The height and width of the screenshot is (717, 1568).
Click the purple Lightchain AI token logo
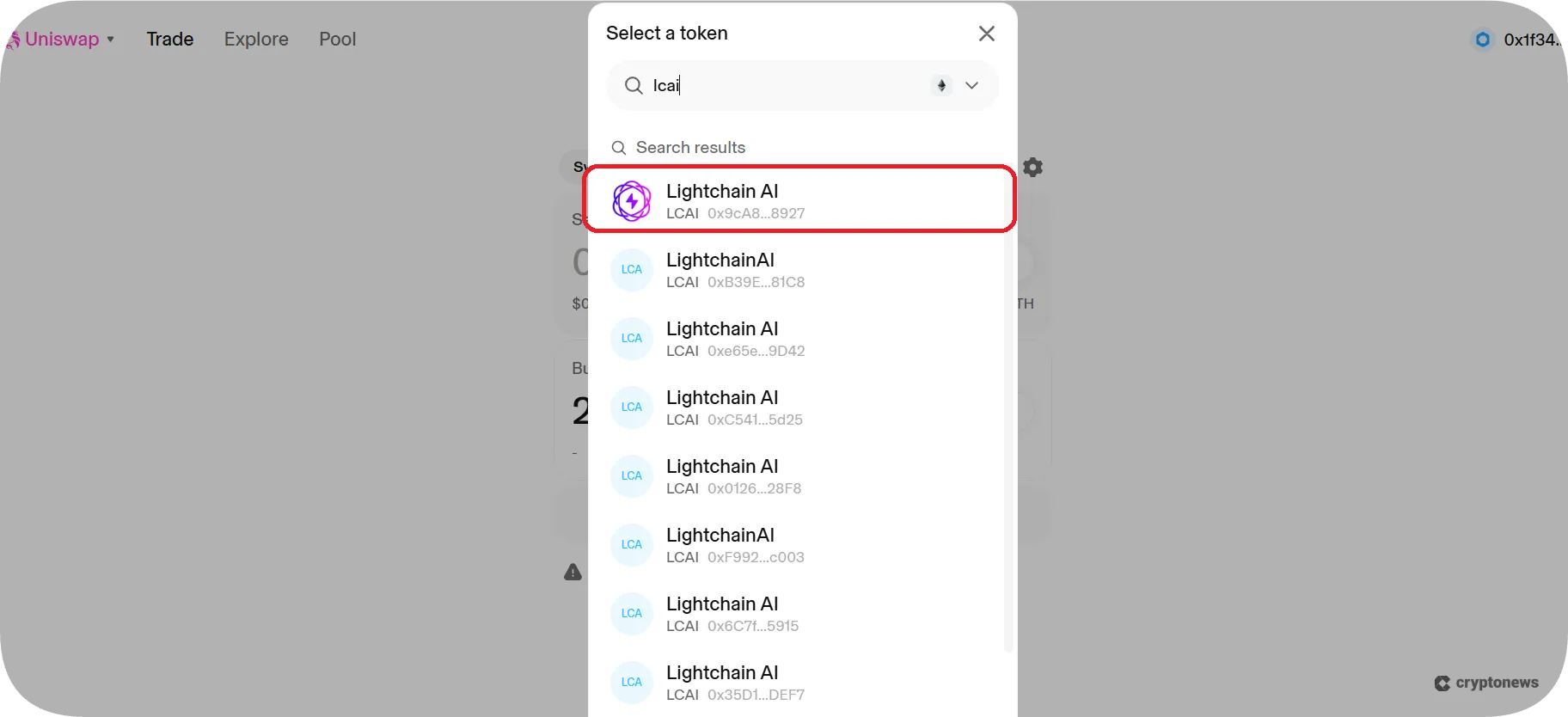click(632, 201)
